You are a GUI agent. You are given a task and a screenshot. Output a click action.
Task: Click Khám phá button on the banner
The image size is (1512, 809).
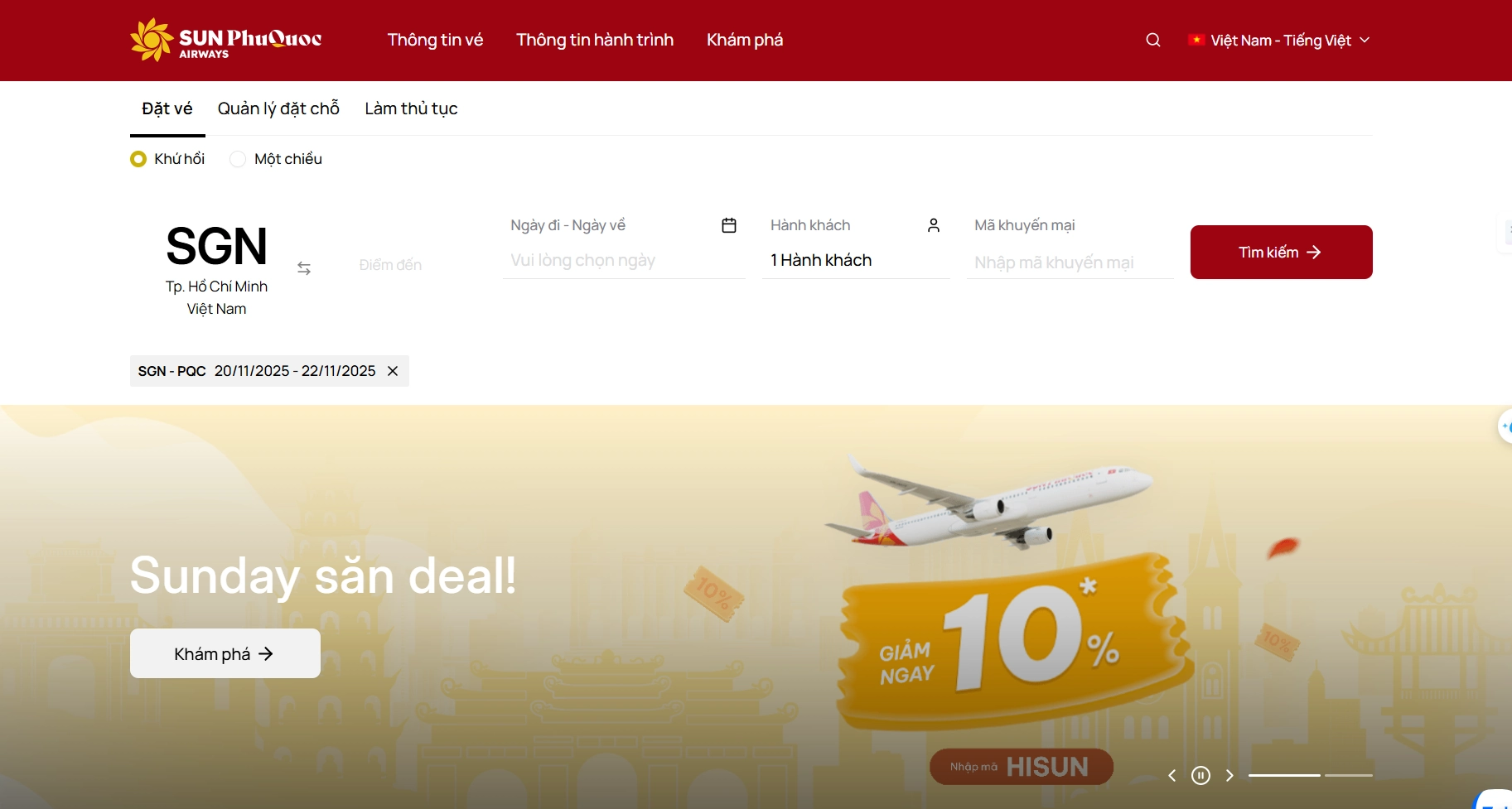tap(225, 653)
